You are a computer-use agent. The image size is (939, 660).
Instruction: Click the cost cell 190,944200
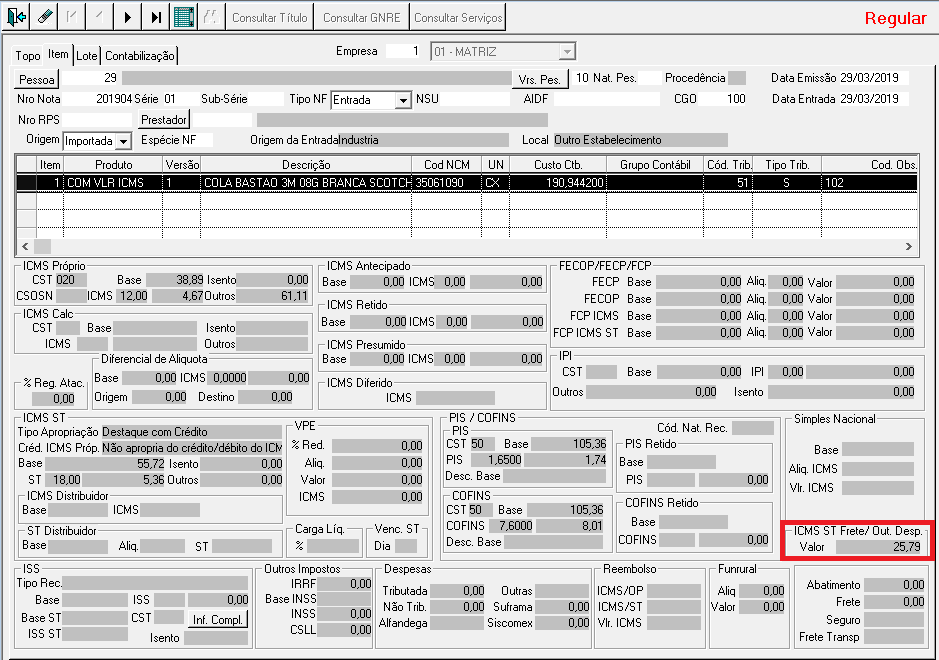(558, 183)
